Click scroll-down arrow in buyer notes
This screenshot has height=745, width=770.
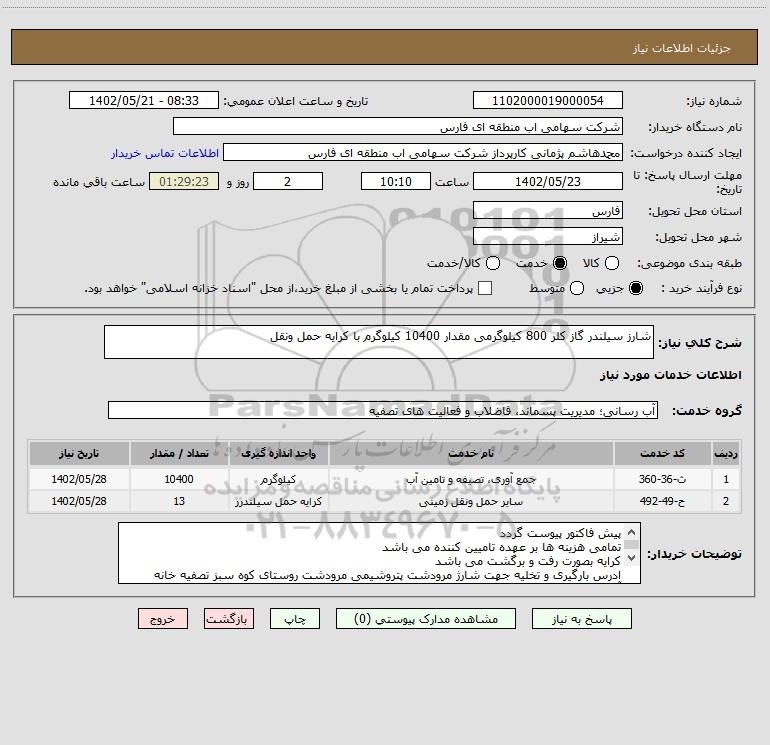(x=632, y=557)
